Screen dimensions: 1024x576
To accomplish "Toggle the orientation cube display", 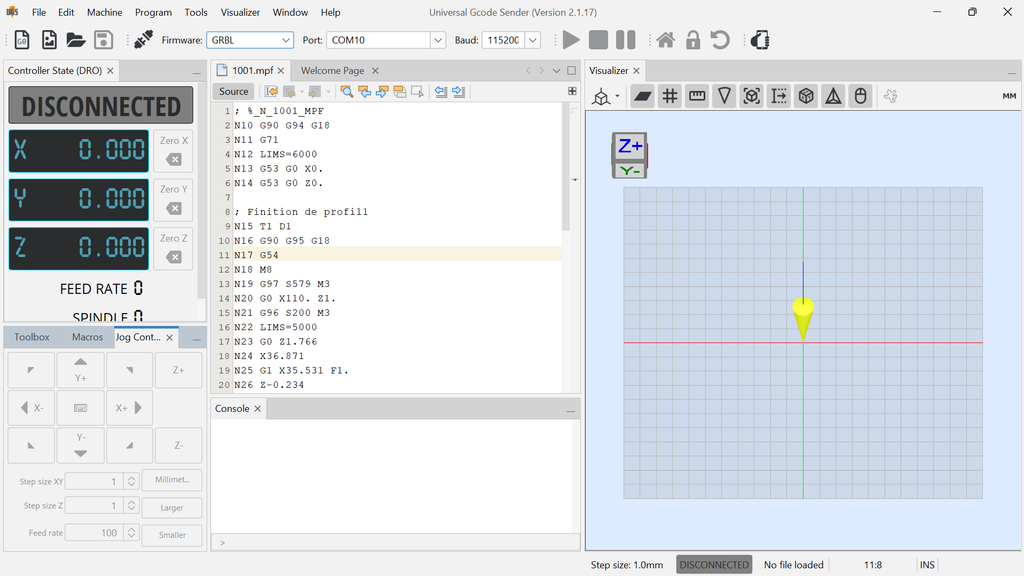I will click(x=807, y=97).
